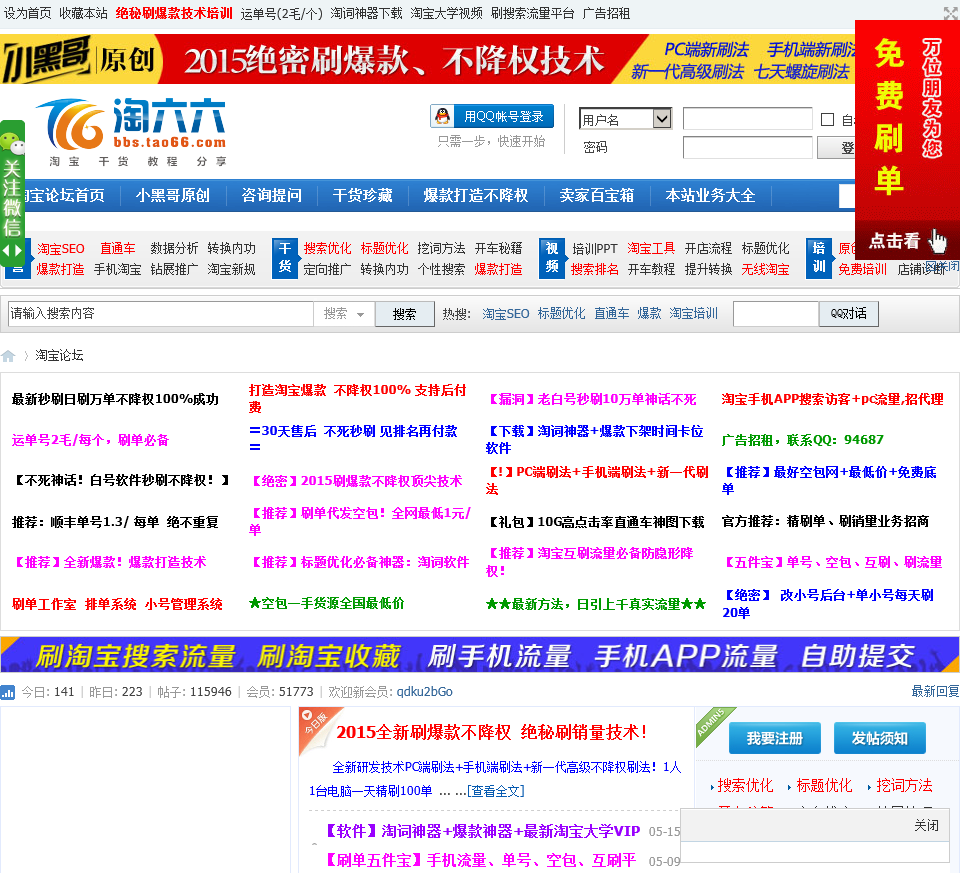960x873 pixels.
Task: Close the ad with top-right X icon
Action: pyautogui.click(x=951, y=12)
